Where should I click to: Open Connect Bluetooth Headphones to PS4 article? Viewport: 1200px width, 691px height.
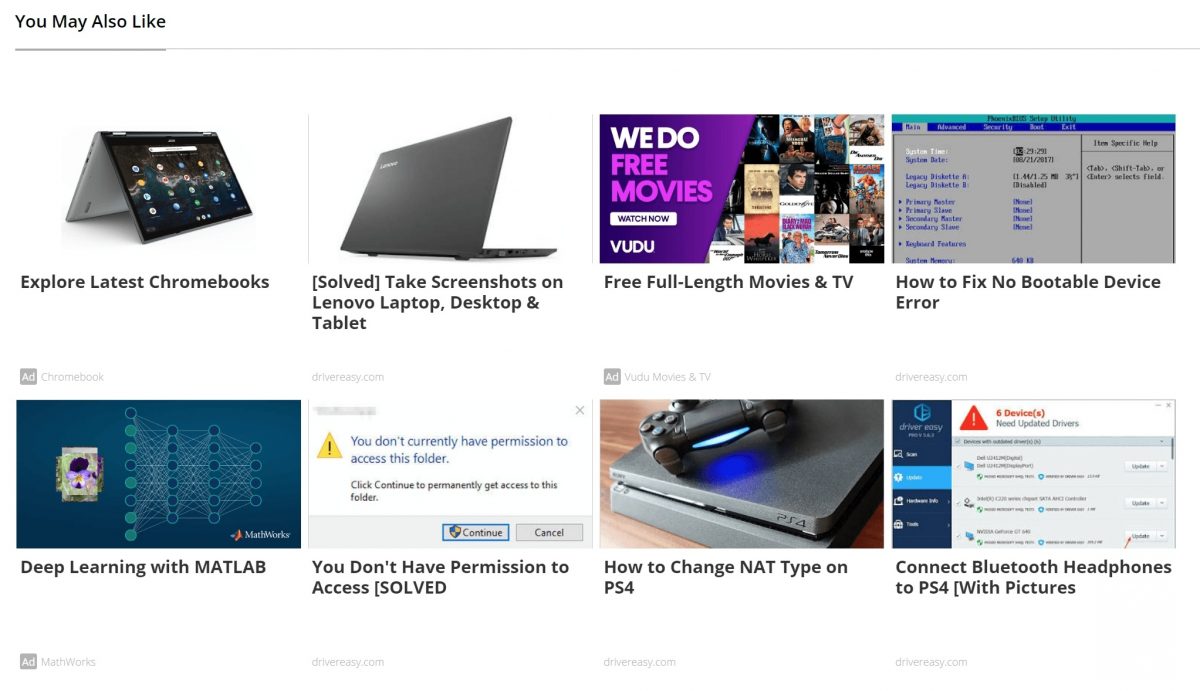click(1034, 577)
